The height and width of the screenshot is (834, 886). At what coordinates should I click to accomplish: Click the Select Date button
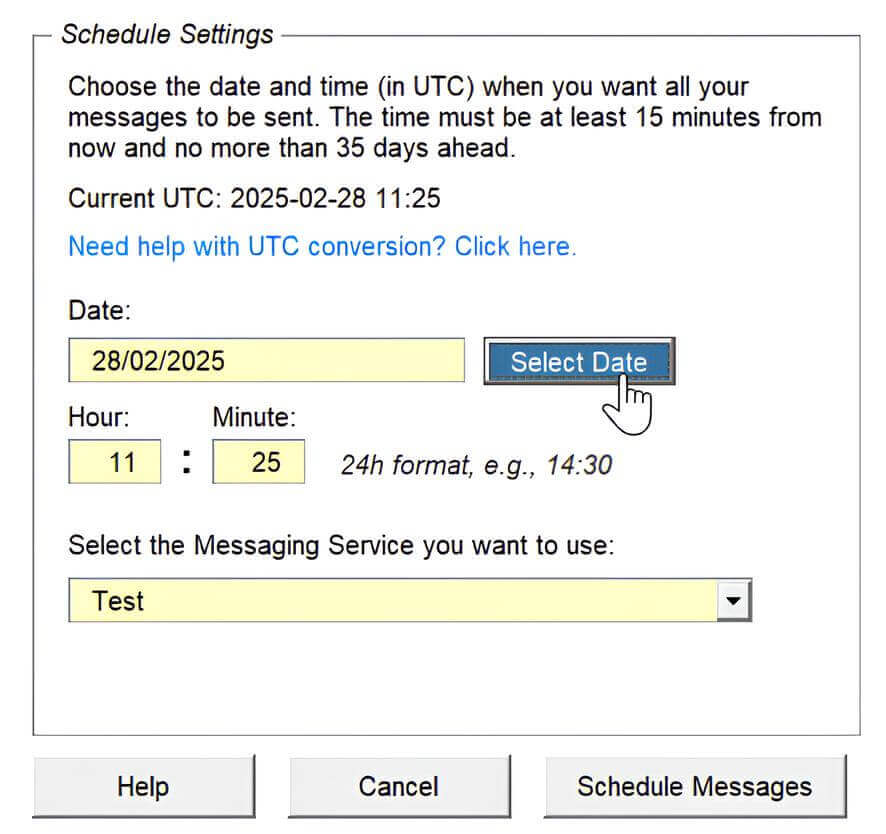[578, 361]
